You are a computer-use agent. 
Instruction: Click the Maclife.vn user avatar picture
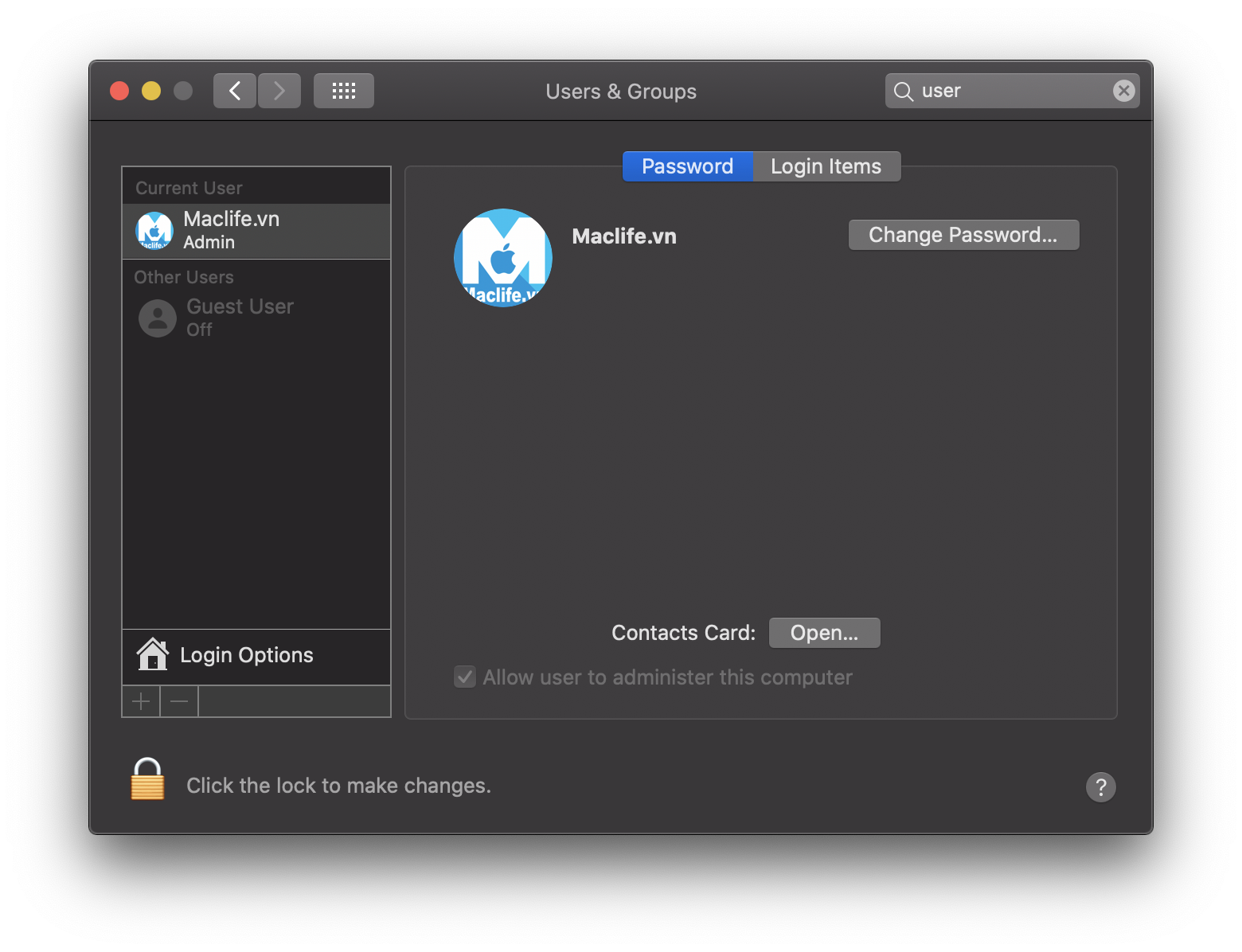(502, 257)
